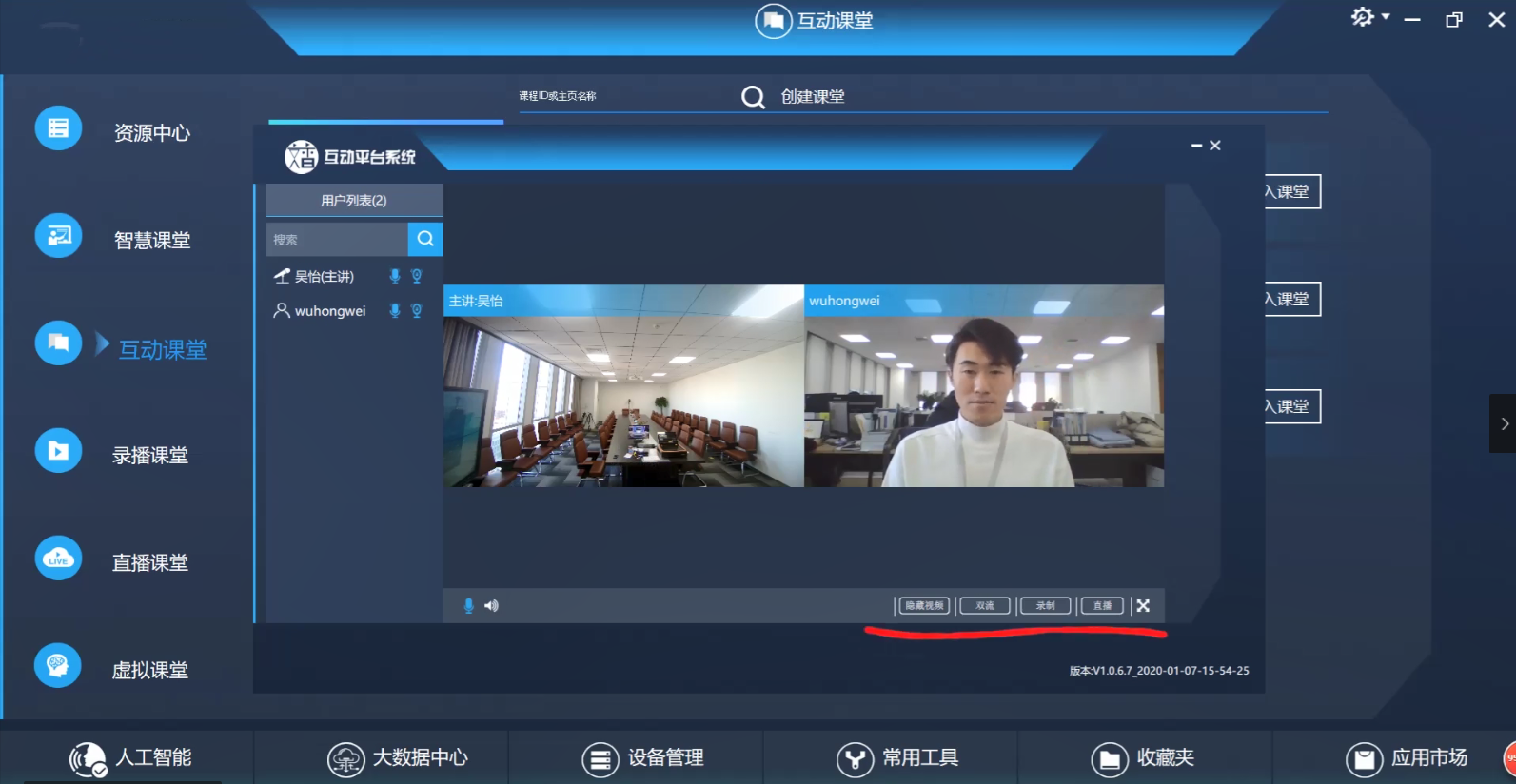1516x784 pixels.
Task: Toggle wuhongwei's webcam in user list
Action: click(416, 311)
